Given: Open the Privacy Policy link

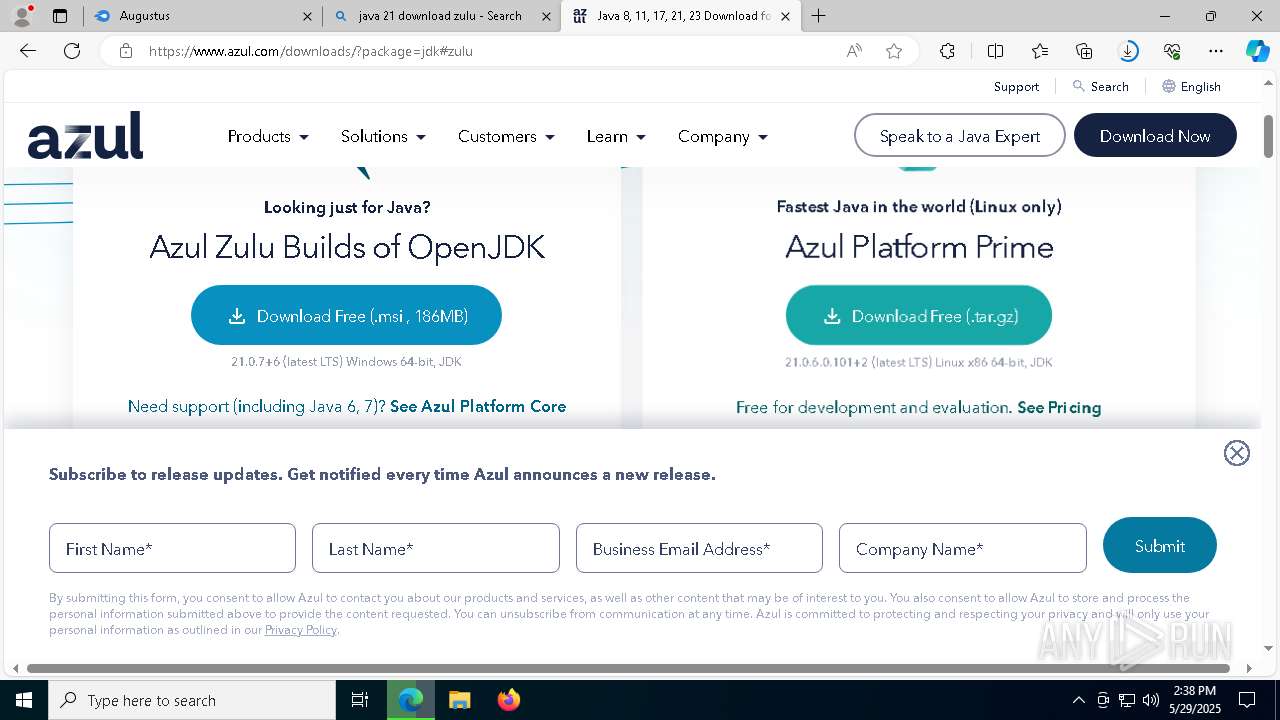Looking at the screenshot, I should pyautogui.click(x=301, y=630).
